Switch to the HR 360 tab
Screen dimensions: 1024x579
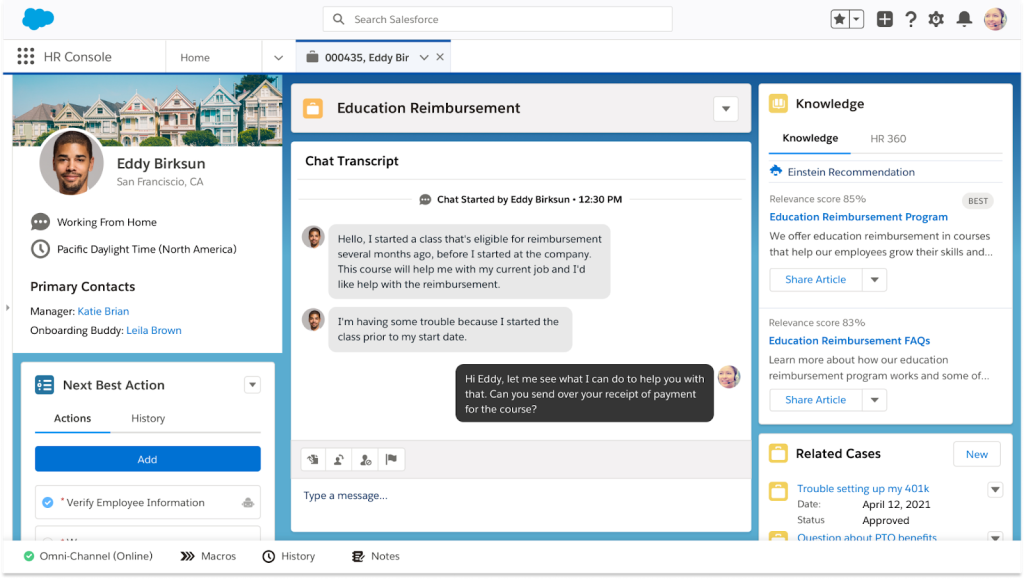point(888,138)
